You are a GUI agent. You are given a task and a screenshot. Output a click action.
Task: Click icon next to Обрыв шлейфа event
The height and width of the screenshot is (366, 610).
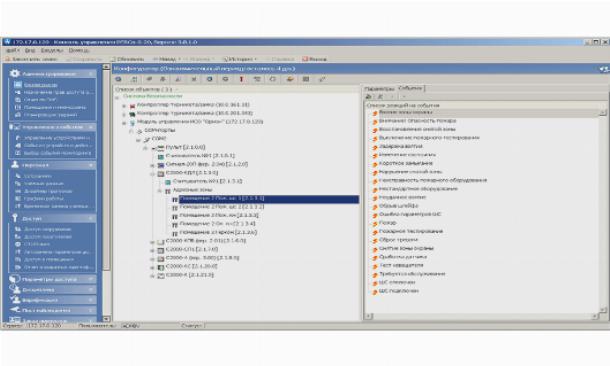375,207
